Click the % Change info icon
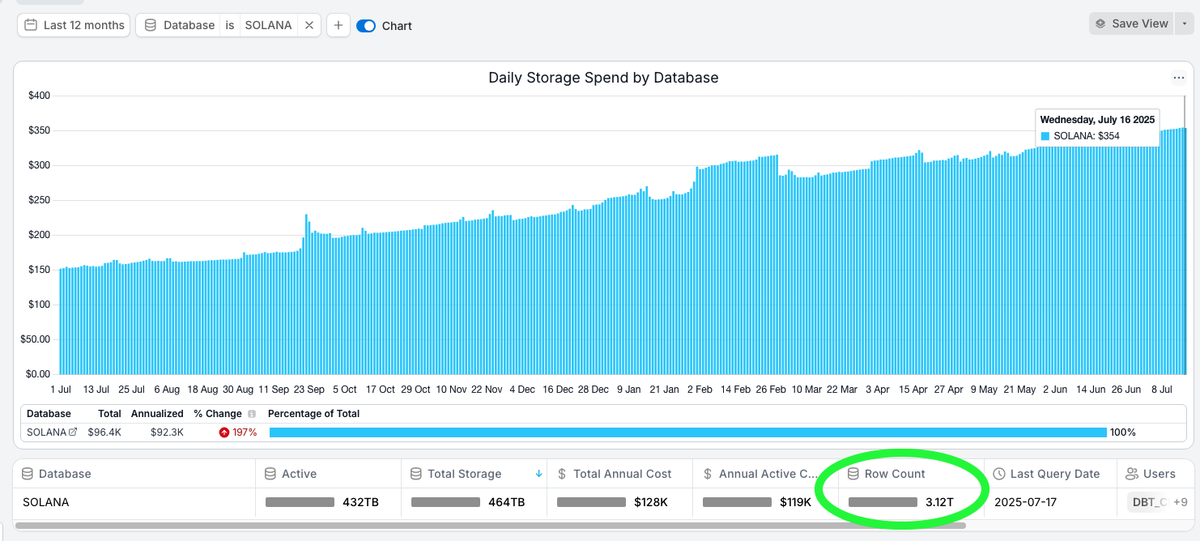Viewport: 1200px width, 541px height. (x=251, y=413)
